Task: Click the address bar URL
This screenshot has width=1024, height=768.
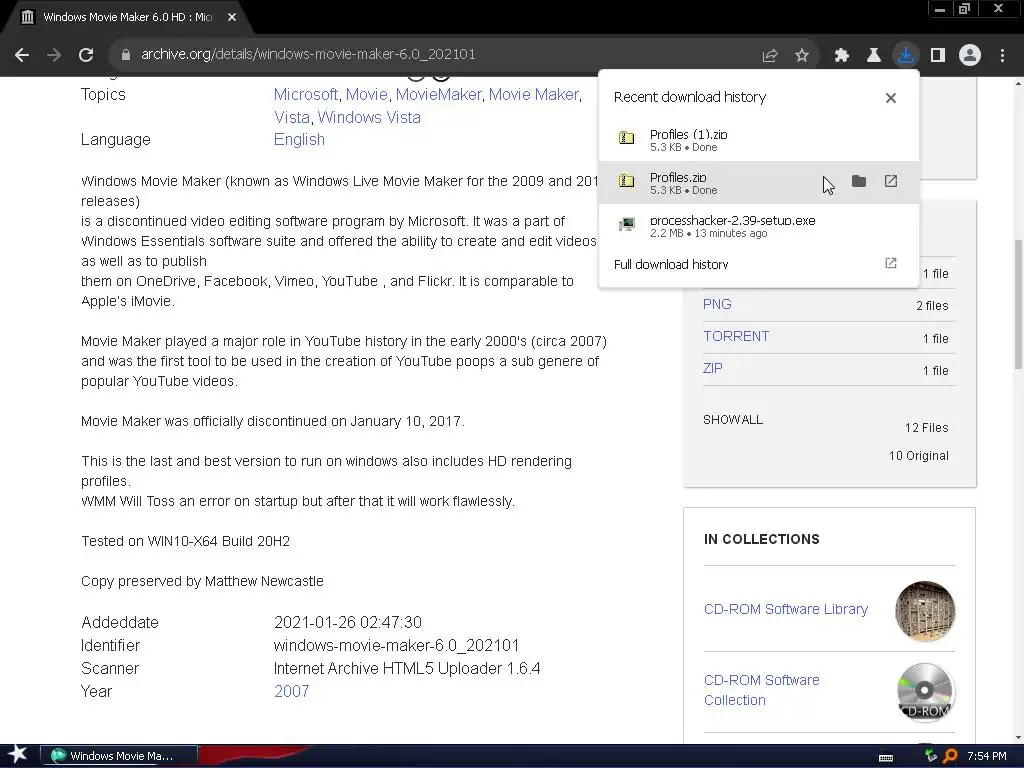Action: [x=308, y=54]
